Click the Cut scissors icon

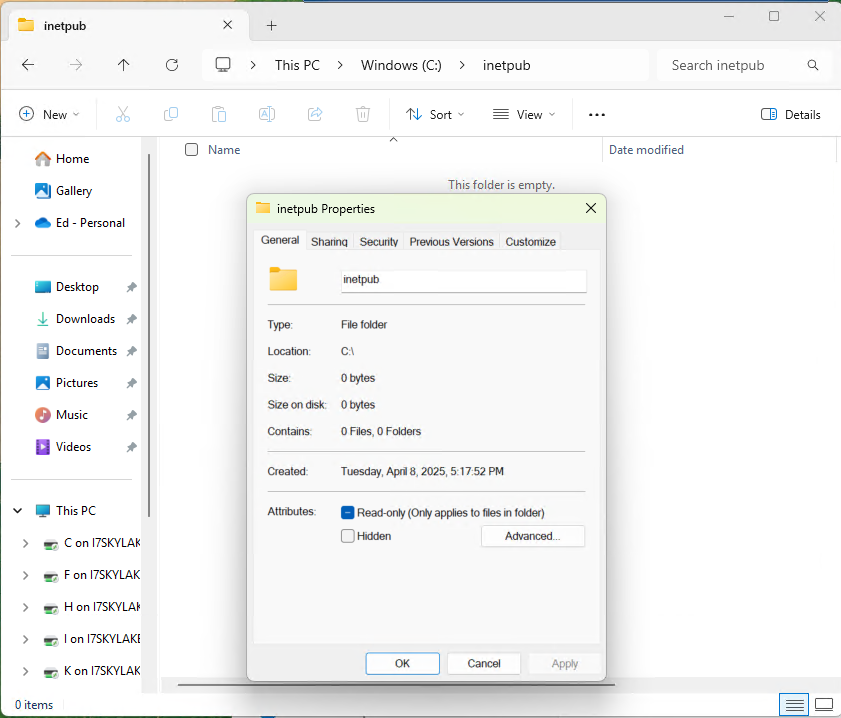pos(123,114)
